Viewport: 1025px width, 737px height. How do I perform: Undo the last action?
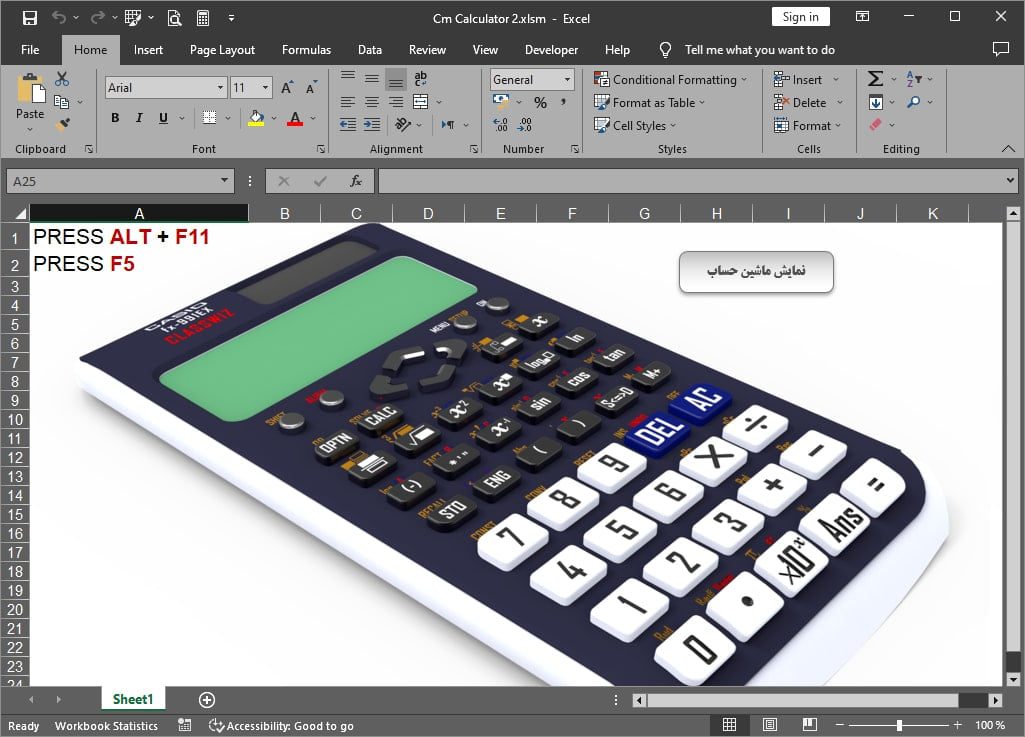pyautogui.click(x=59, y=18)
